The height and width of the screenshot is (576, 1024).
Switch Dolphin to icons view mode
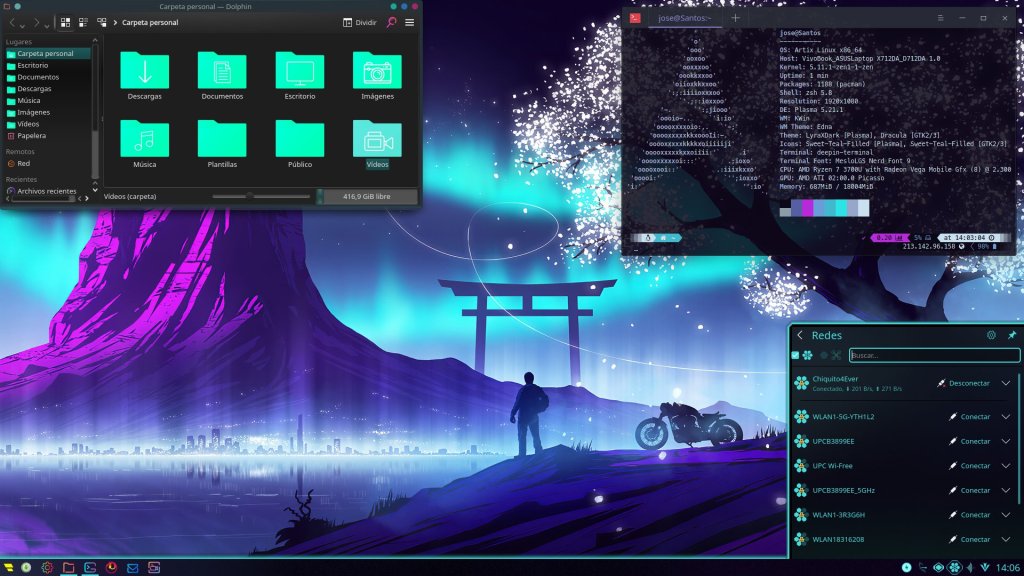(x=65, y=22)
